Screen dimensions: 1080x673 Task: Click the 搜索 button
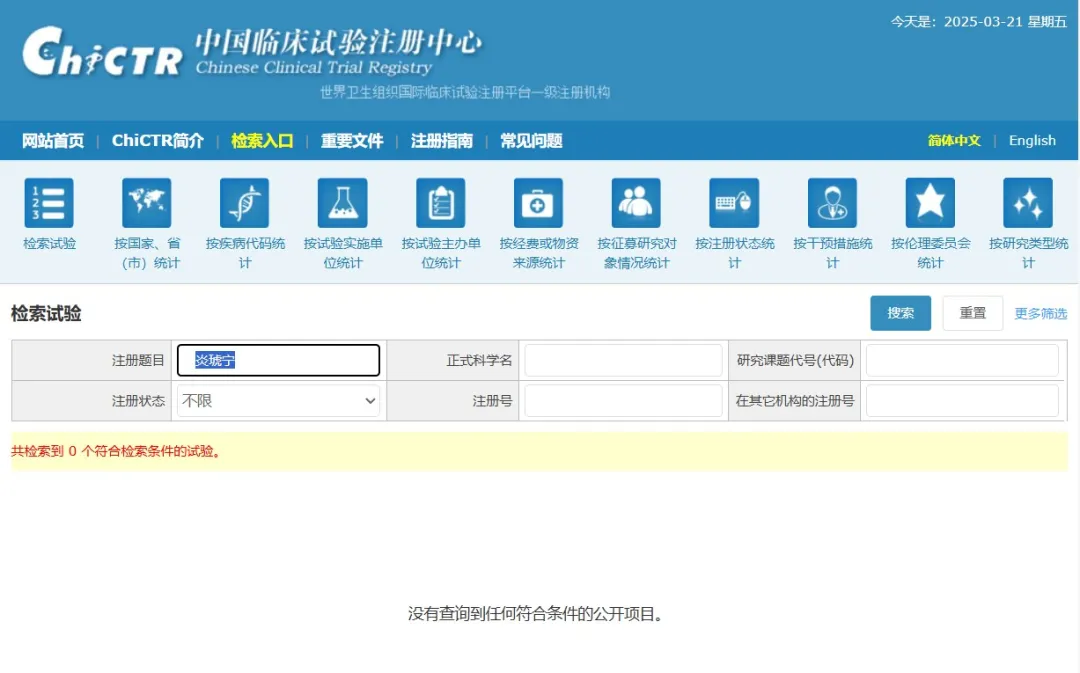tap(900, 313)
